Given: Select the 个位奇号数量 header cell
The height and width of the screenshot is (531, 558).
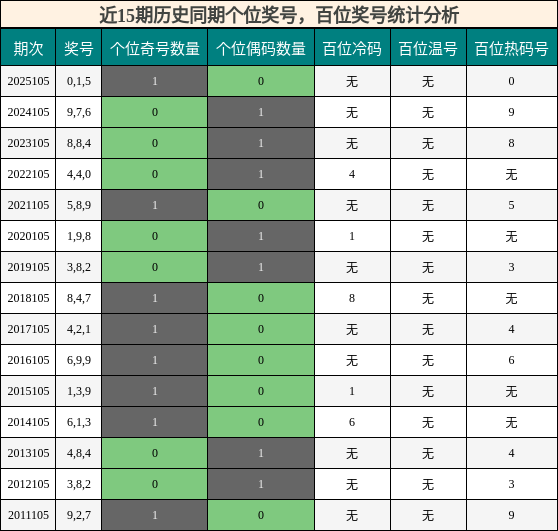Looking at the screenshot, I should (154, 47).
